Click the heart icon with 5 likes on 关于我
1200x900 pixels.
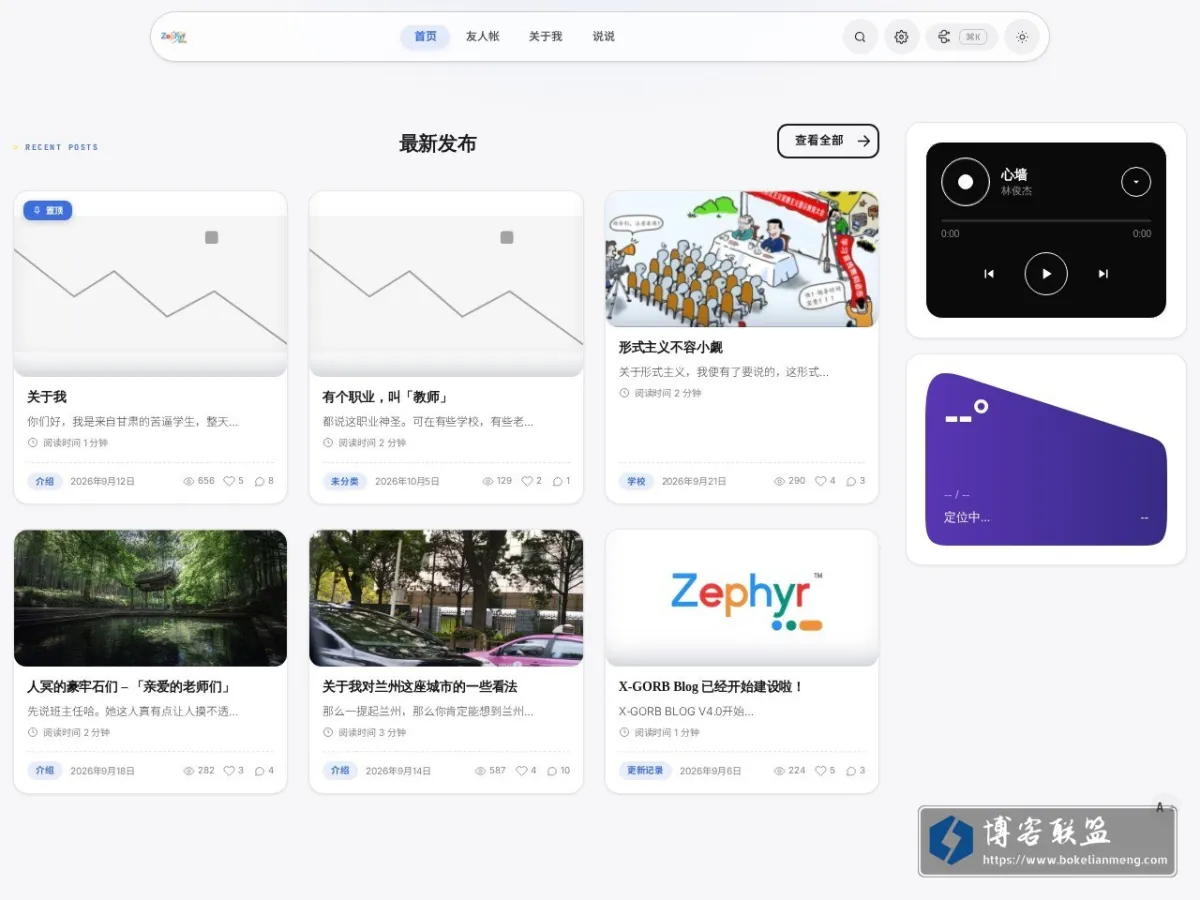click(x=228, y=481)
